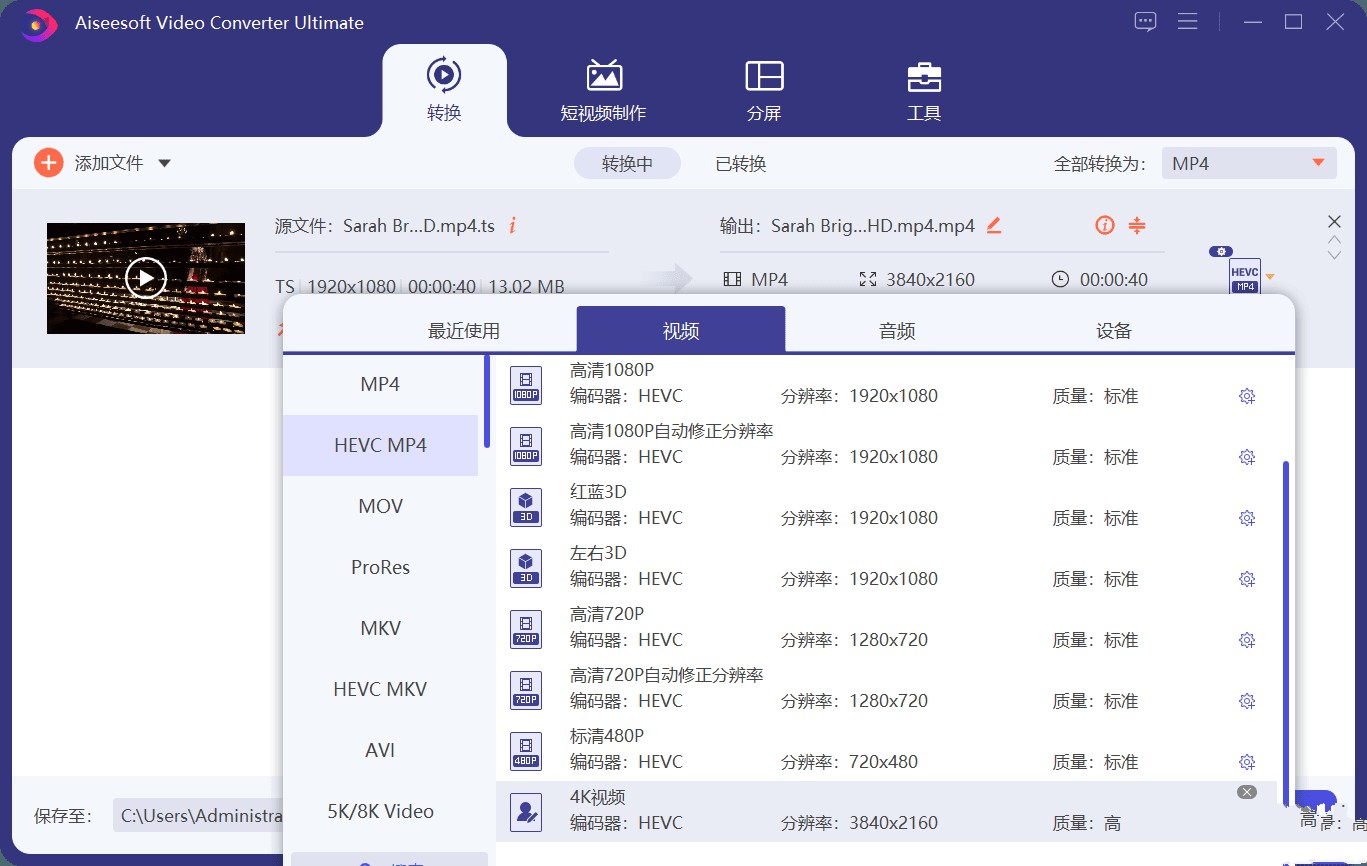Select HEVC MKV in format list
1367x866 pixels.
380,689
